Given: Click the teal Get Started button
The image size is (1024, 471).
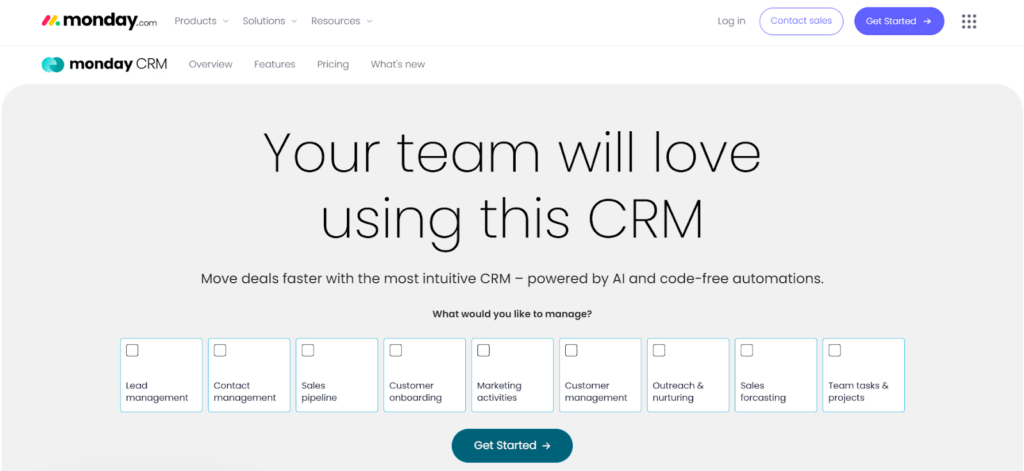Looking at the screenshot, I should 512,445.
